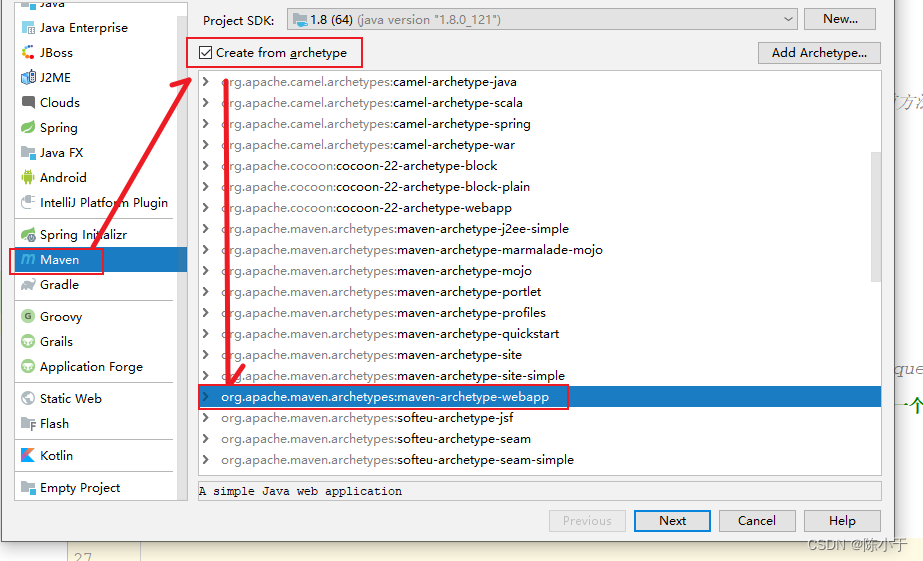Image resolution: width=923 pixels, height=561 pixels.
Task: Expand maven-archetype-quickstart node
Action: [205, 334]
